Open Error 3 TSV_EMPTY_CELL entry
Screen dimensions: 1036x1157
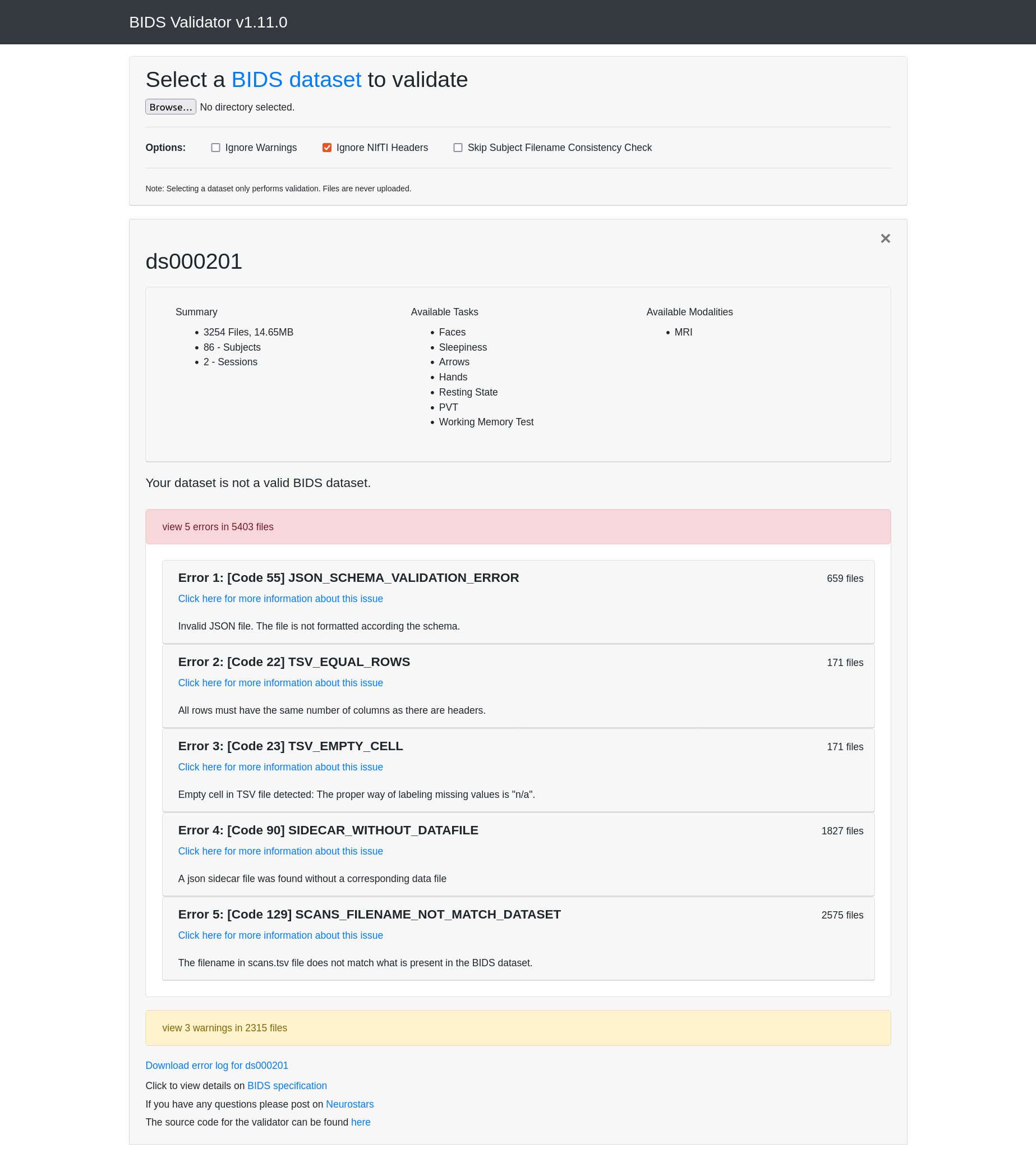point(291,746)
